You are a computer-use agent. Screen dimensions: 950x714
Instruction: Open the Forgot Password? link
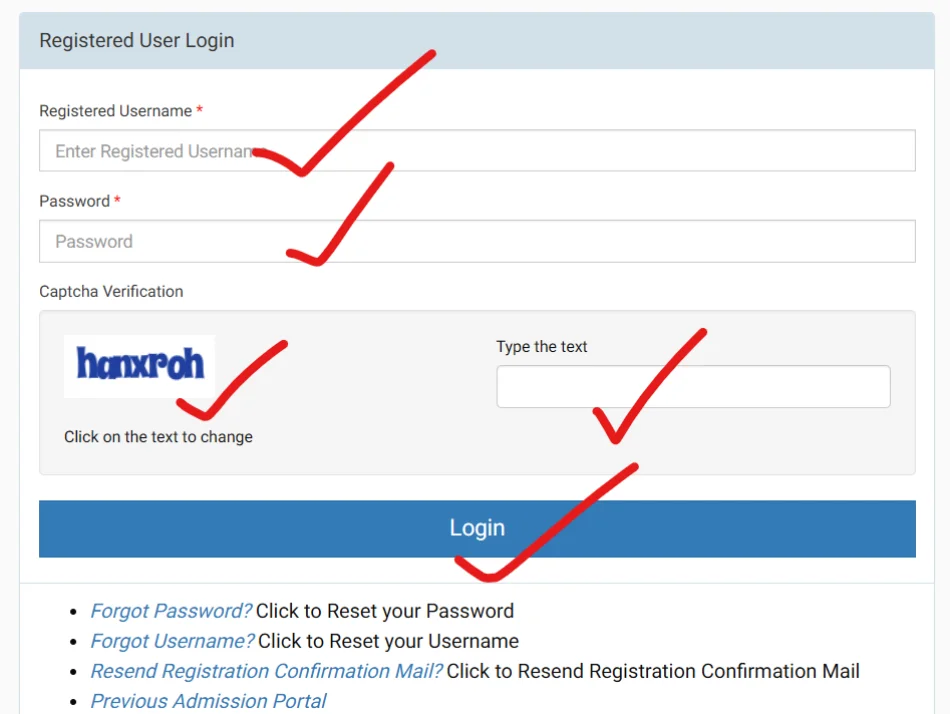pos(171,611)
